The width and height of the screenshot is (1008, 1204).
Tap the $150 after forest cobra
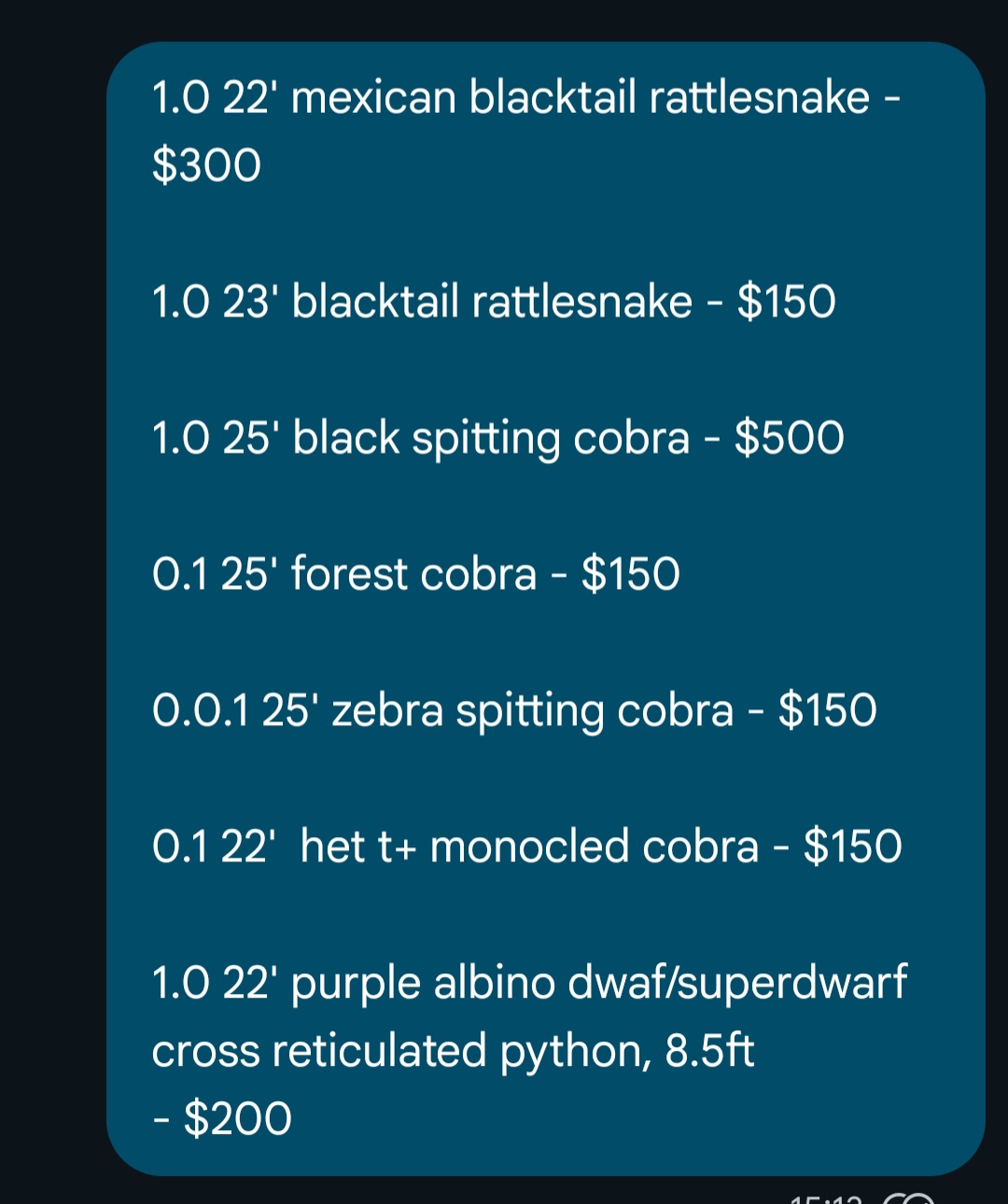click(x=631, y=575)
